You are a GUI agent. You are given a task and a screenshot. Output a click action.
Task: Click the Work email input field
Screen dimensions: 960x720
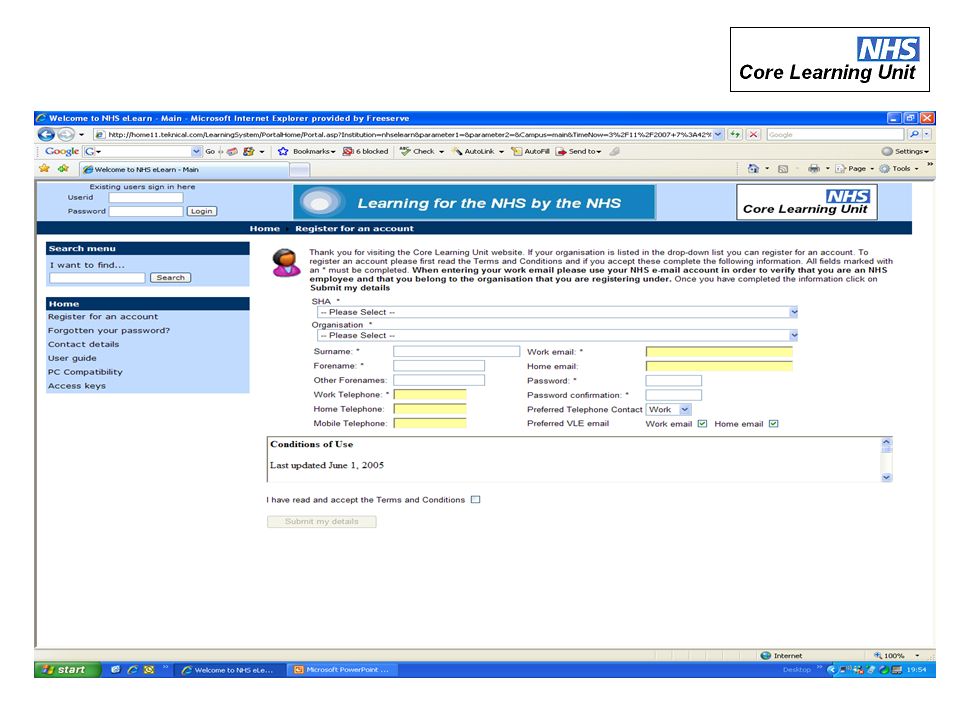(719, 351)
